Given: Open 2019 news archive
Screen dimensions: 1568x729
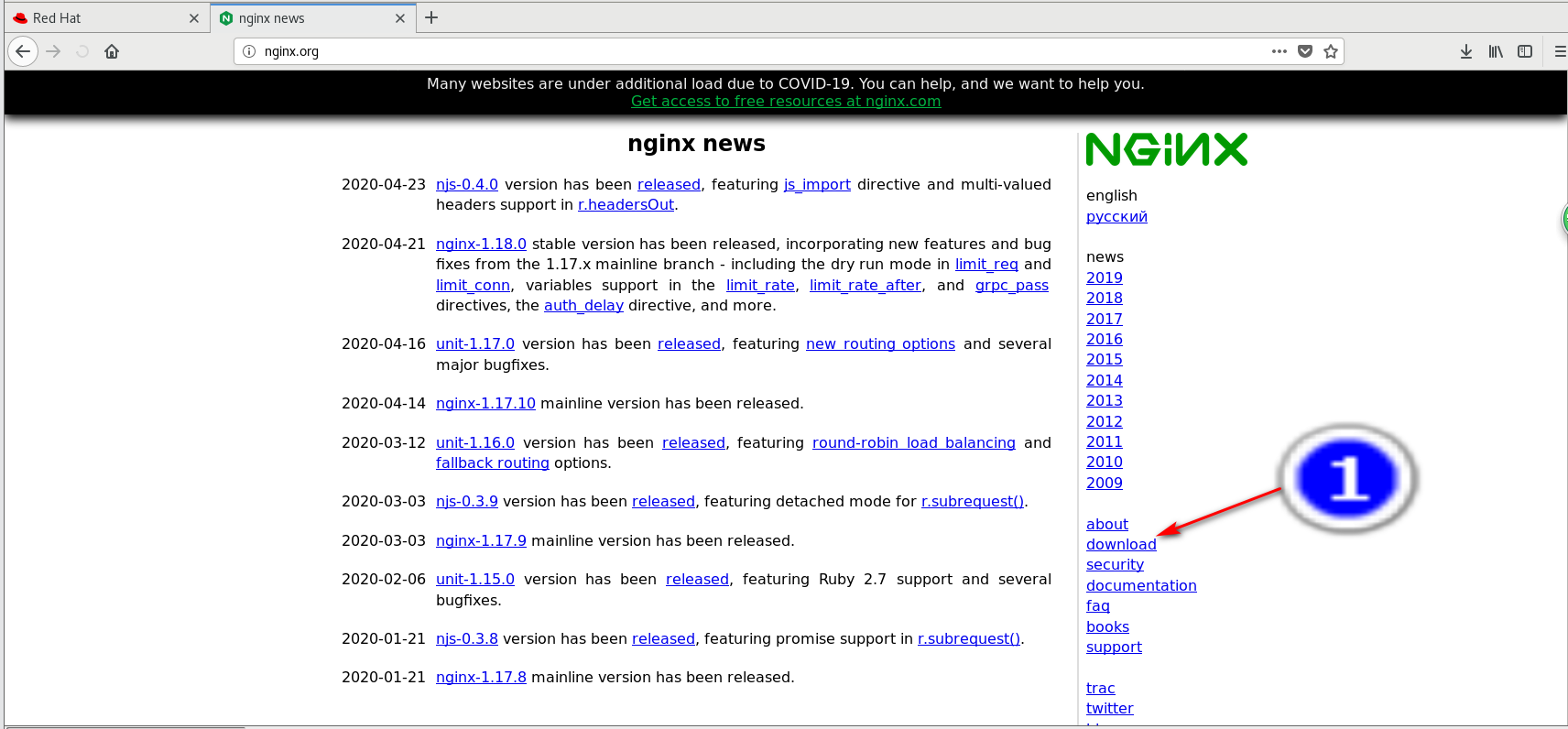Looking at the screenshot, I should point(1105,277).
